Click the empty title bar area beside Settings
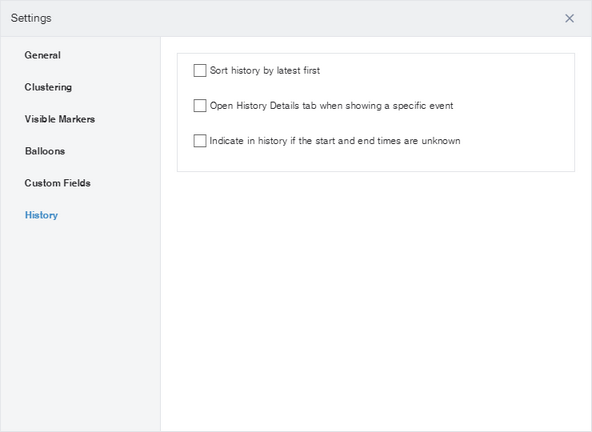592x432 pixels. pyautogui.click(x=302, y=18)
